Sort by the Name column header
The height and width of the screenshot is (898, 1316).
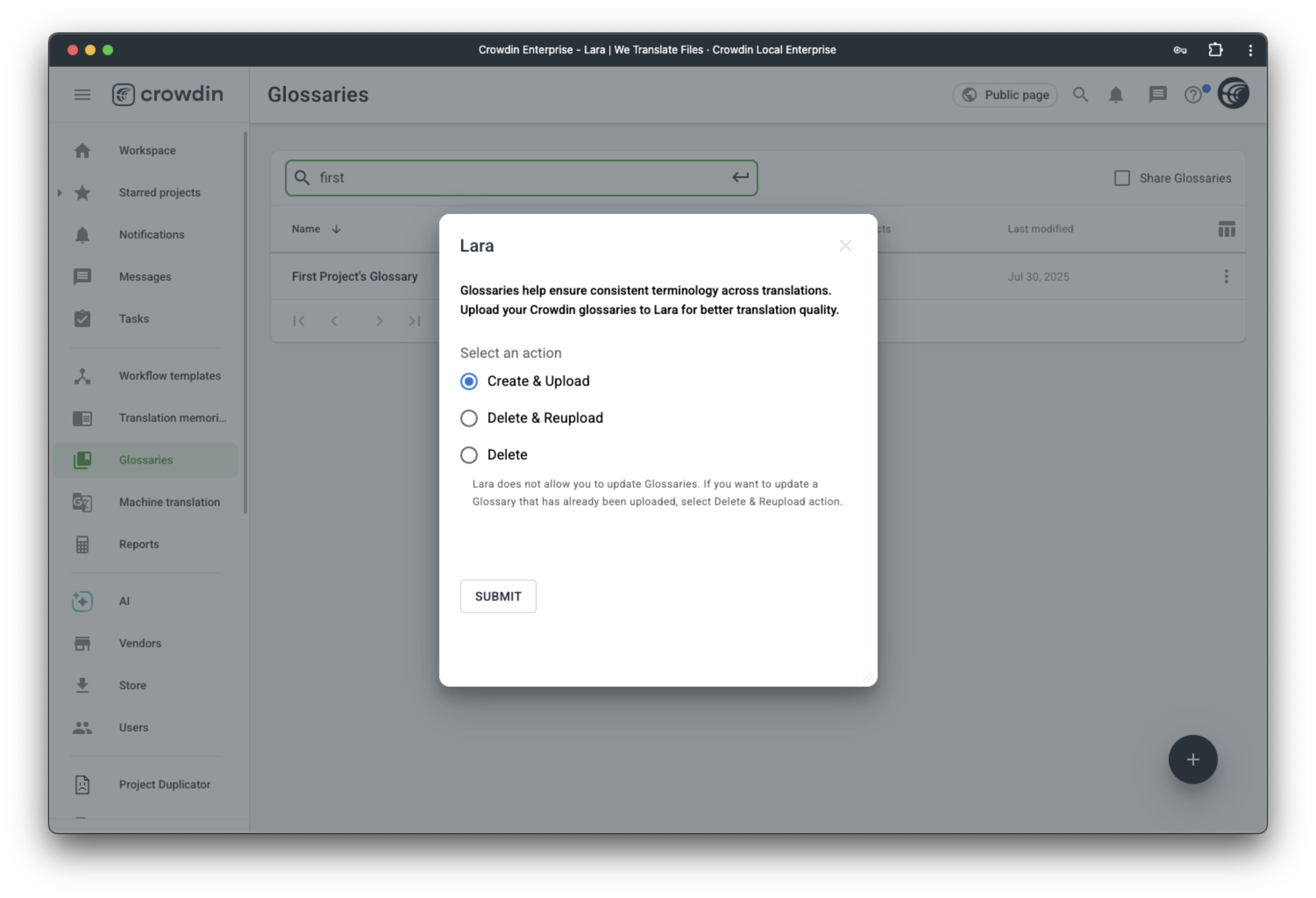pos(306,229)
